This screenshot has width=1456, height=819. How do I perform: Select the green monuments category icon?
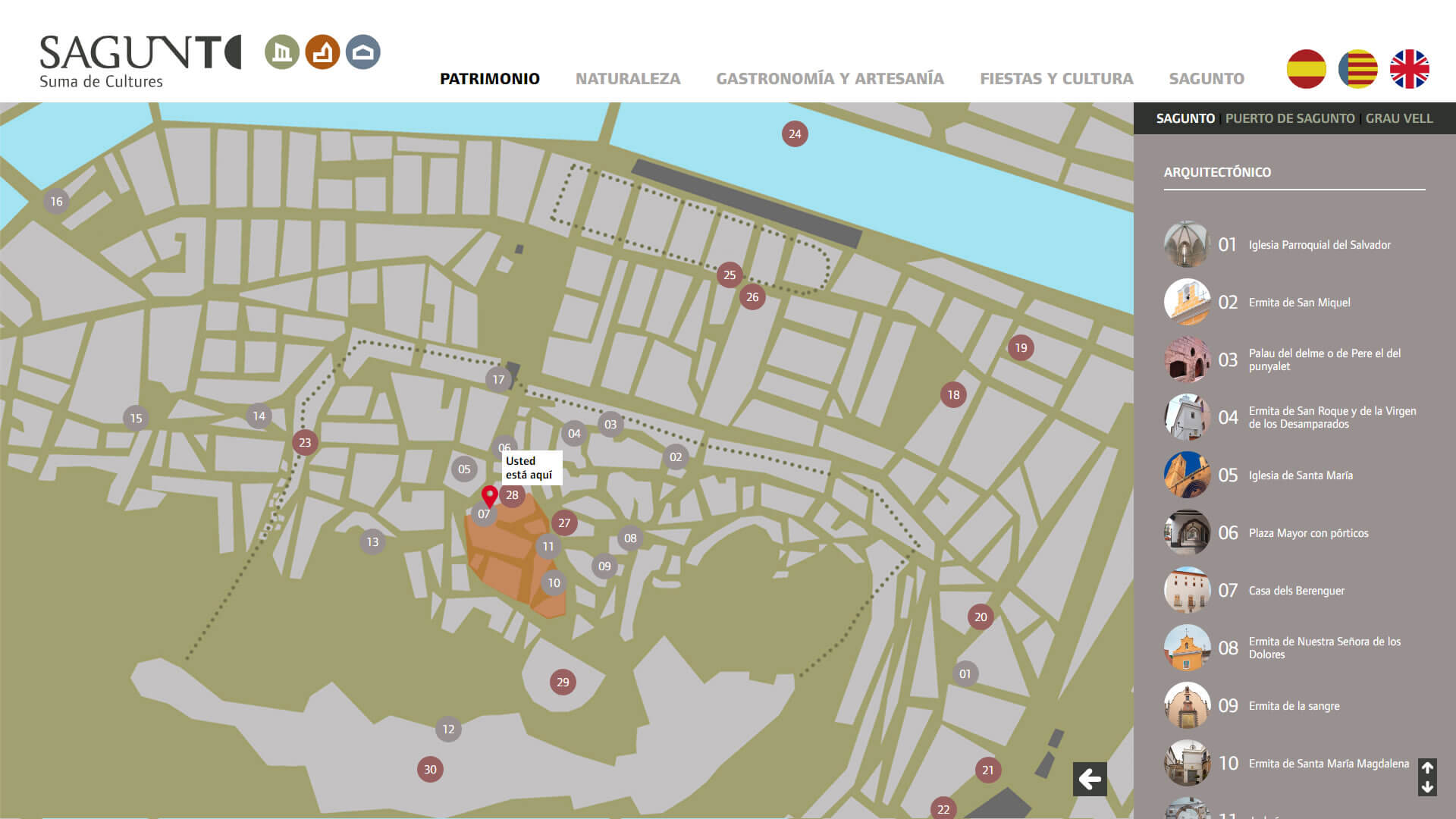point(281,53)
